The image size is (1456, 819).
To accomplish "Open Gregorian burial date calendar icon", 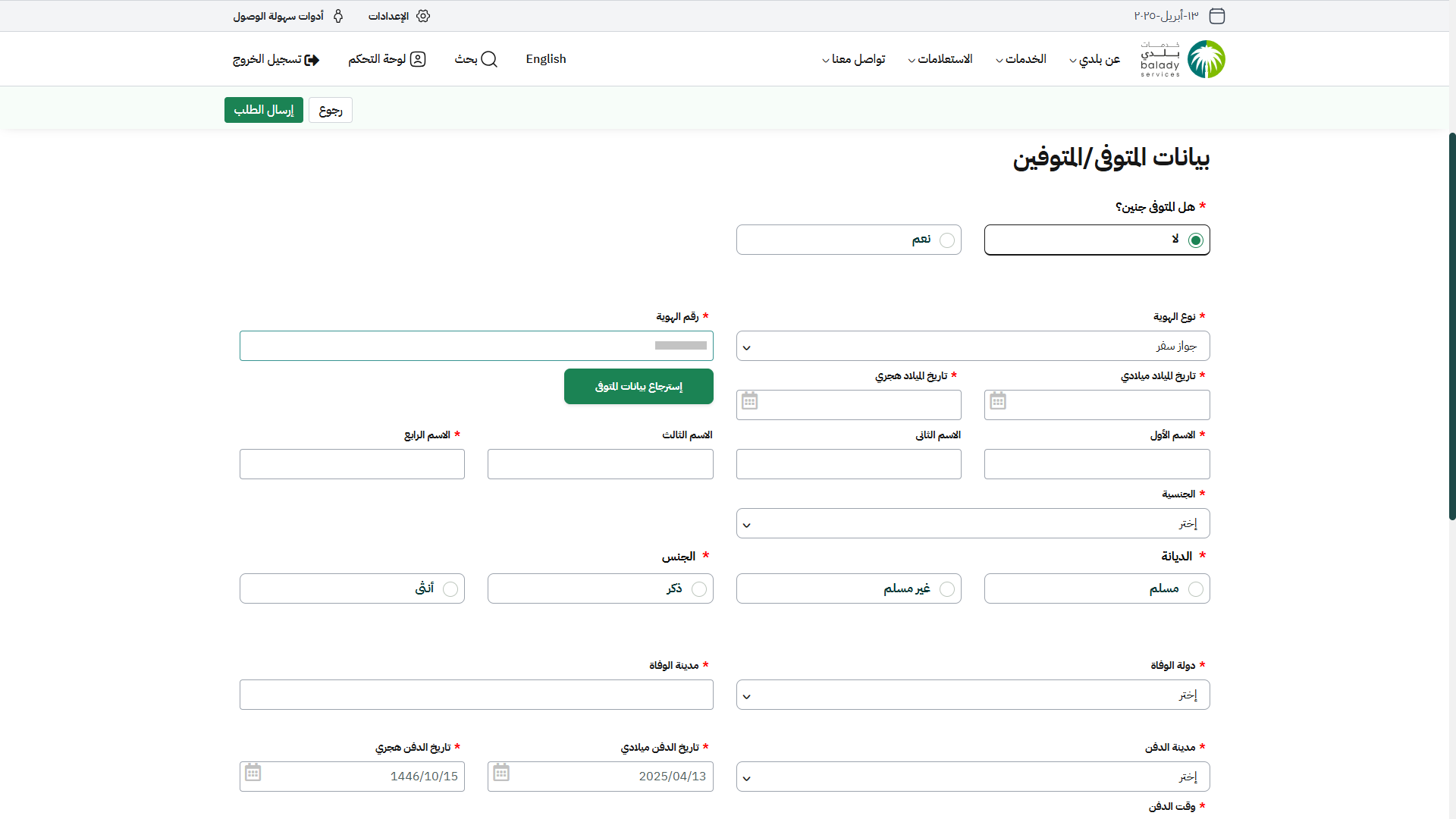I will pos(501,773).
